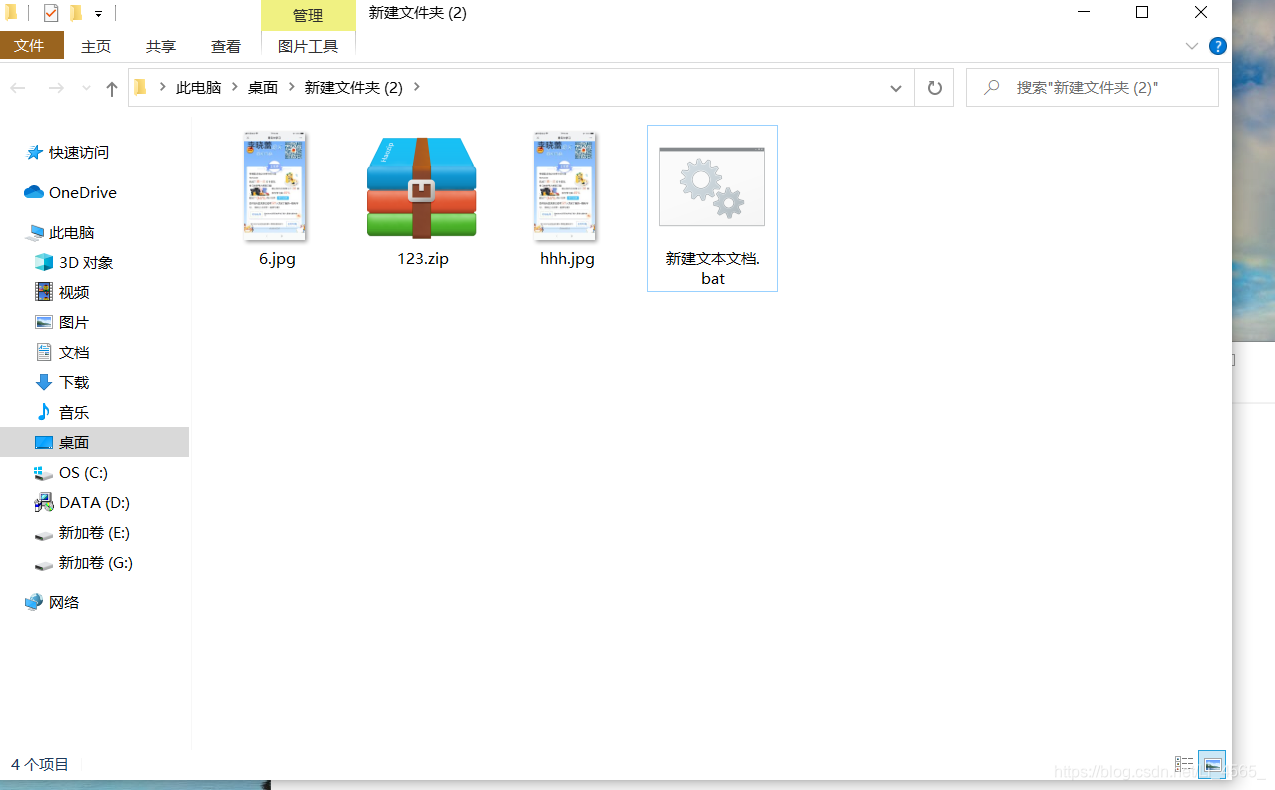
Task: Open 3D 对象 in the navigation pane
Action: [86, 262]
